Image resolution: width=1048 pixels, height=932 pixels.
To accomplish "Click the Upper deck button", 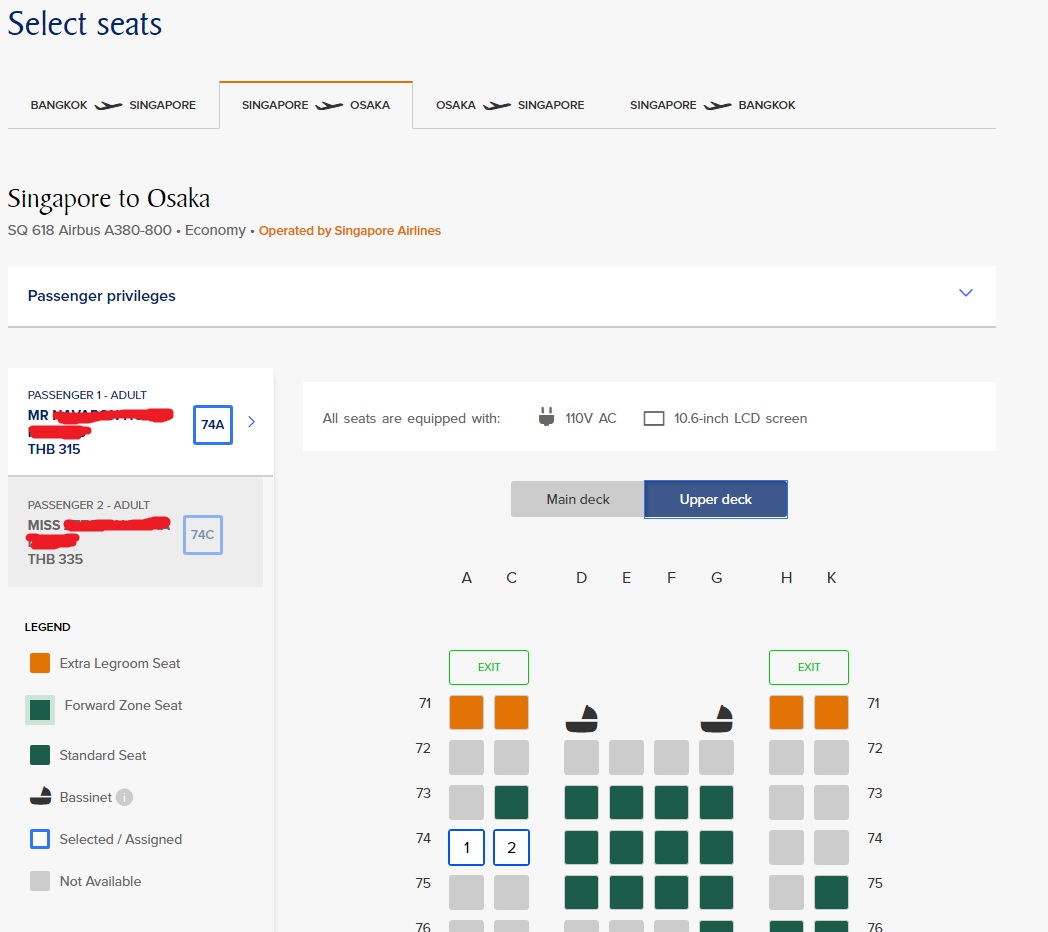I will pos(716,499).
